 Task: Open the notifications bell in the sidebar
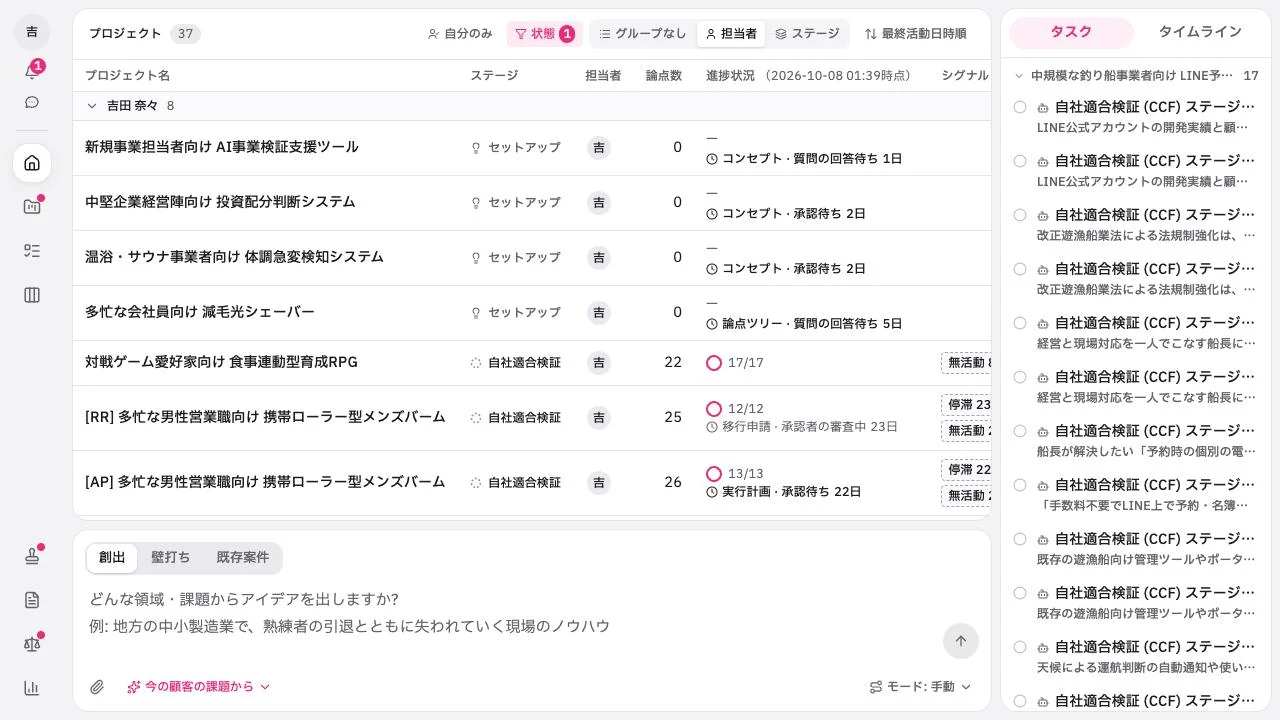pyautogui.click(x=32, y=71)
